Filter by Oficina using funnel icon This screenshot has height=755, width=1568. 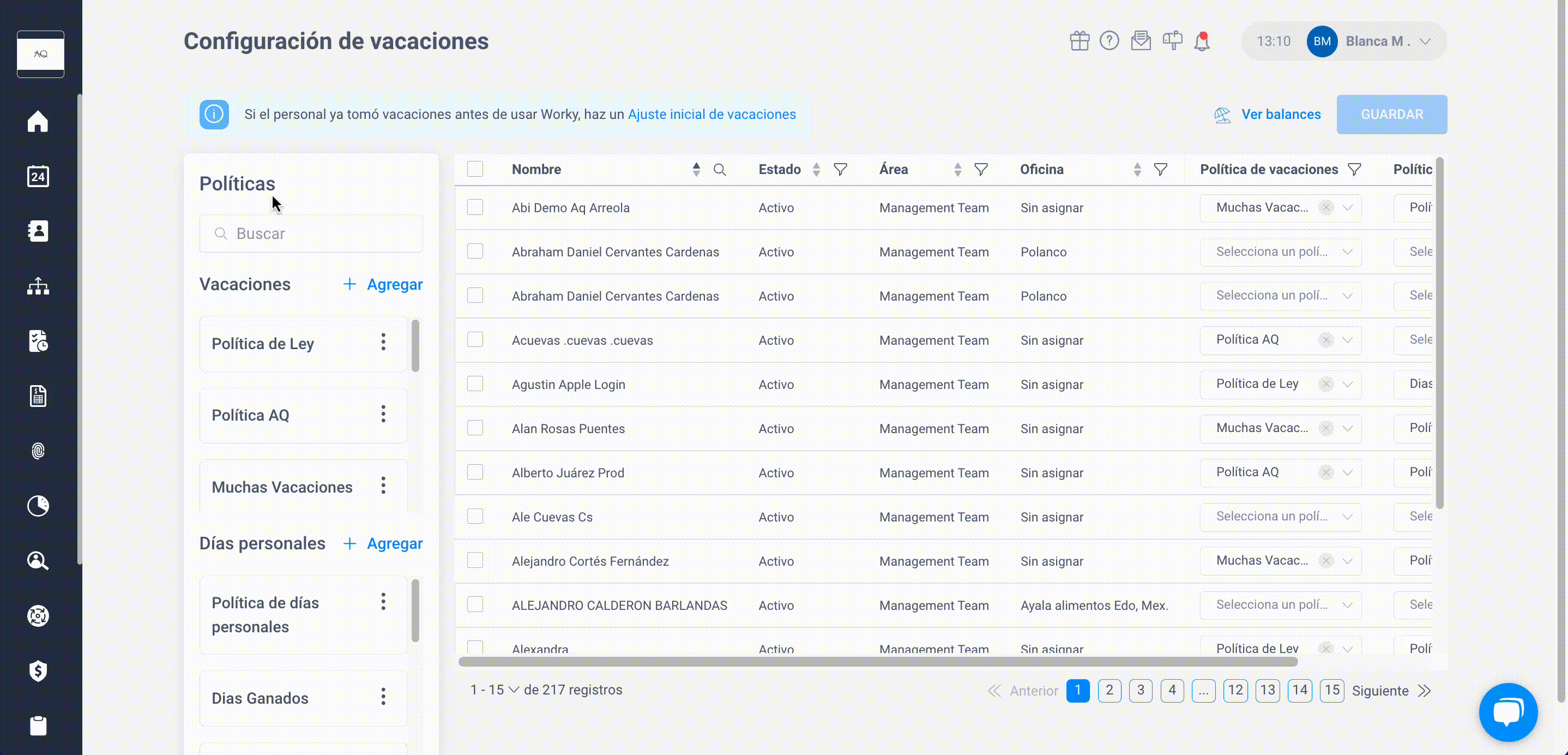1160,169
